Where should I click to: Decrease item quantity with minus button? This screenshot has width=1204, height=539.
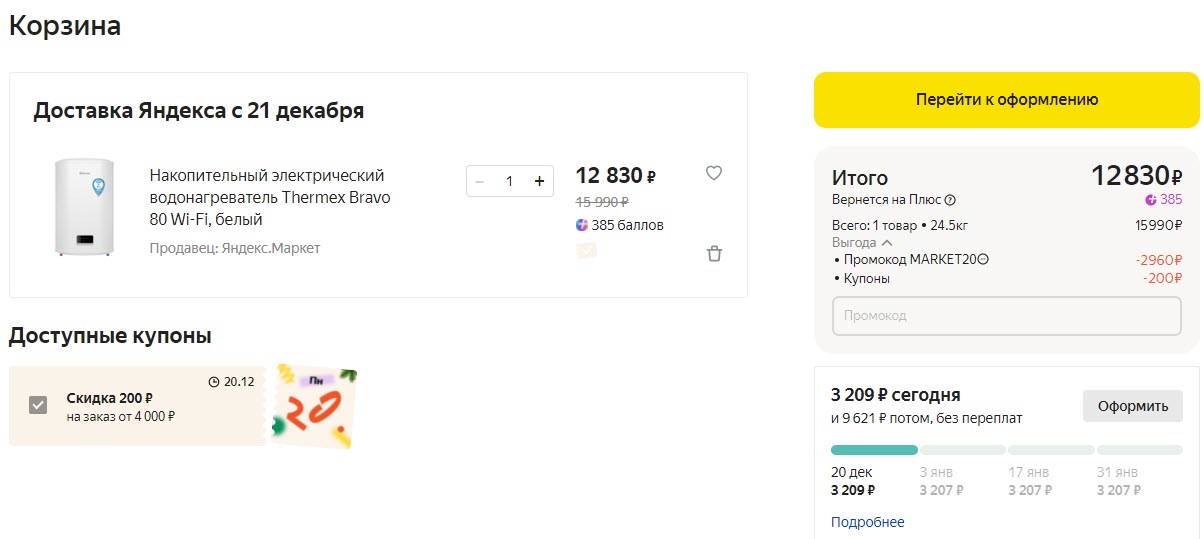tap(480, 181)
